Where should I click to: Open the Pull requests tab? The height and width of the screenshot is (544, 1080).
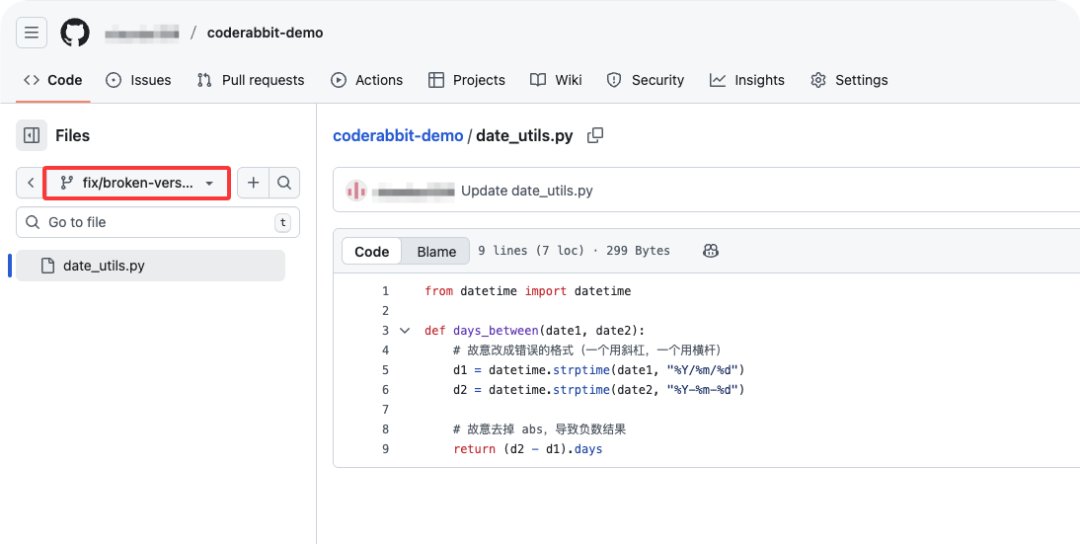pyautogui.click(x=251, y=80)
